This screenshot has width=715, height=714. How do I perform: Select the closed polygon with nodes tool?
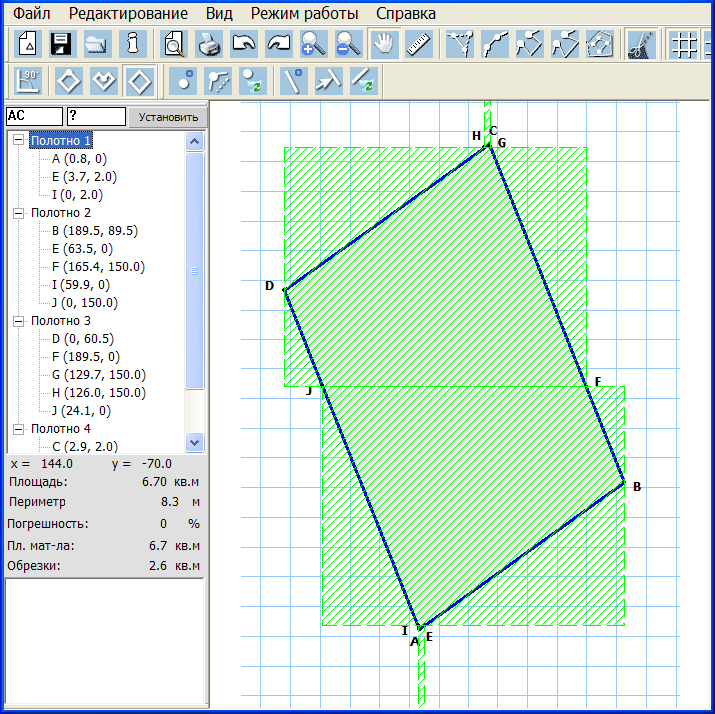[x=600, y=44]
